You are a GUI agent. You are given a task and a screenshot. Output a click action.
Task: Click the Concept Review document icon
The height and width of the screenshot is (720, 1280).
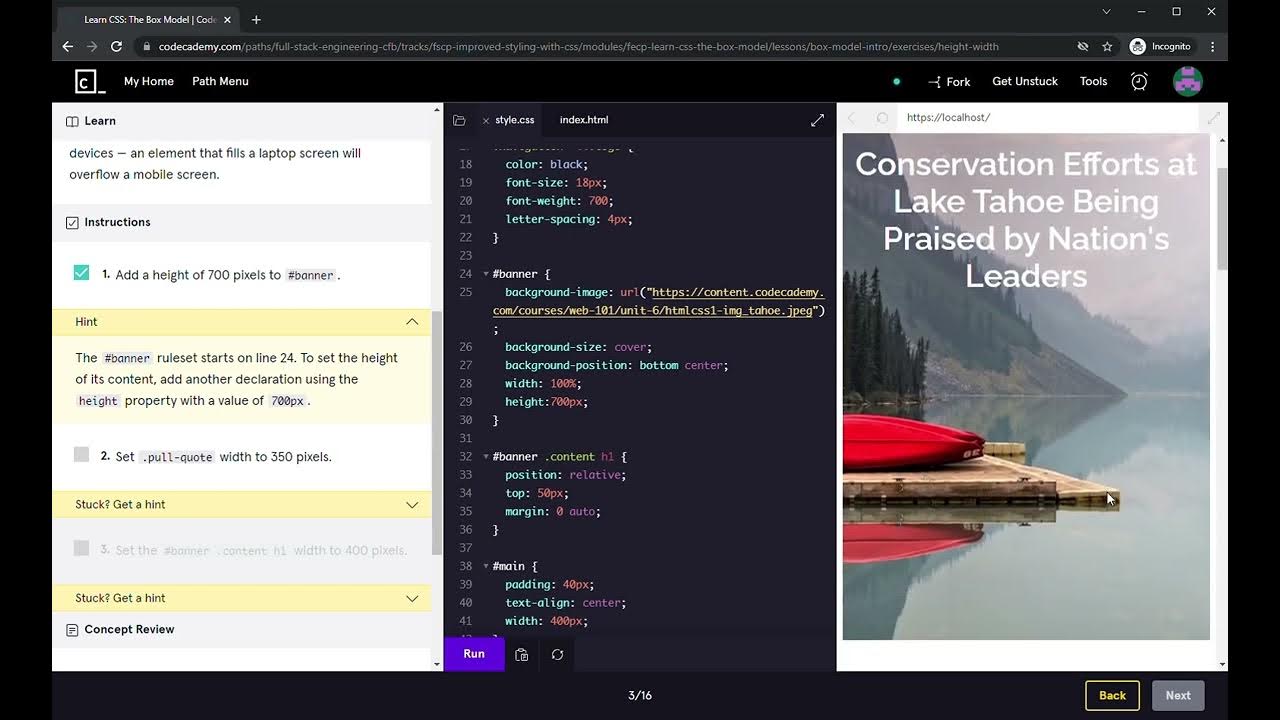pyautogui.click(x=72, y=630)
